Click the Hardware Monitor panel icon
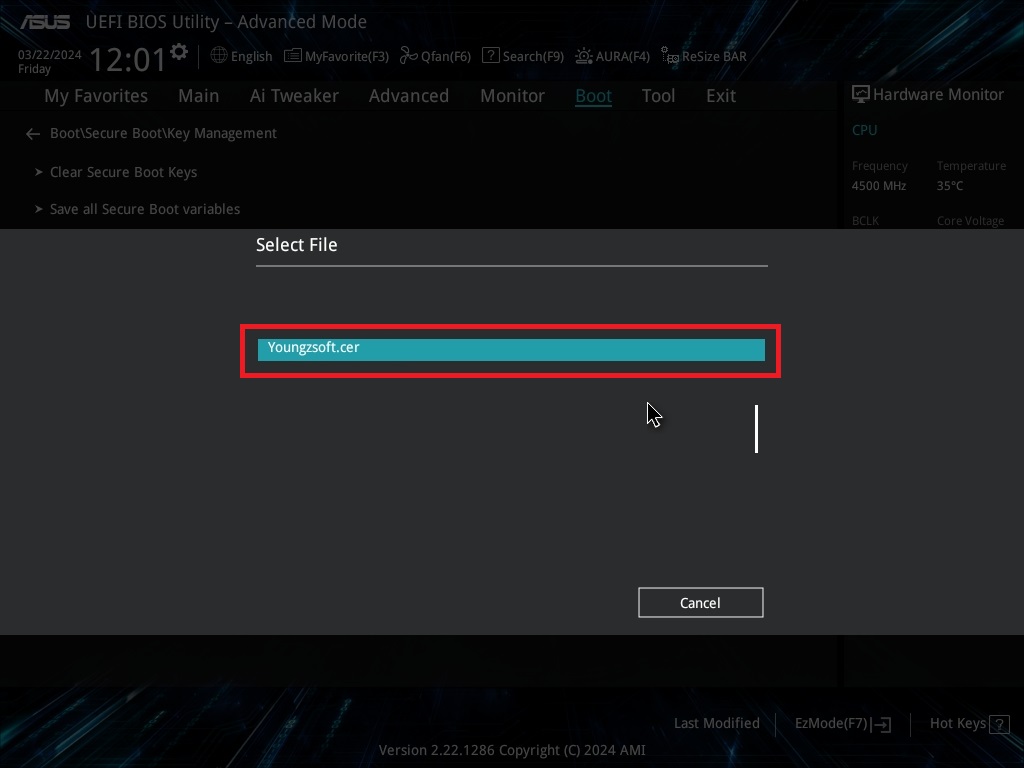The width and height of the screenshot is (1024, 768). 860,93
